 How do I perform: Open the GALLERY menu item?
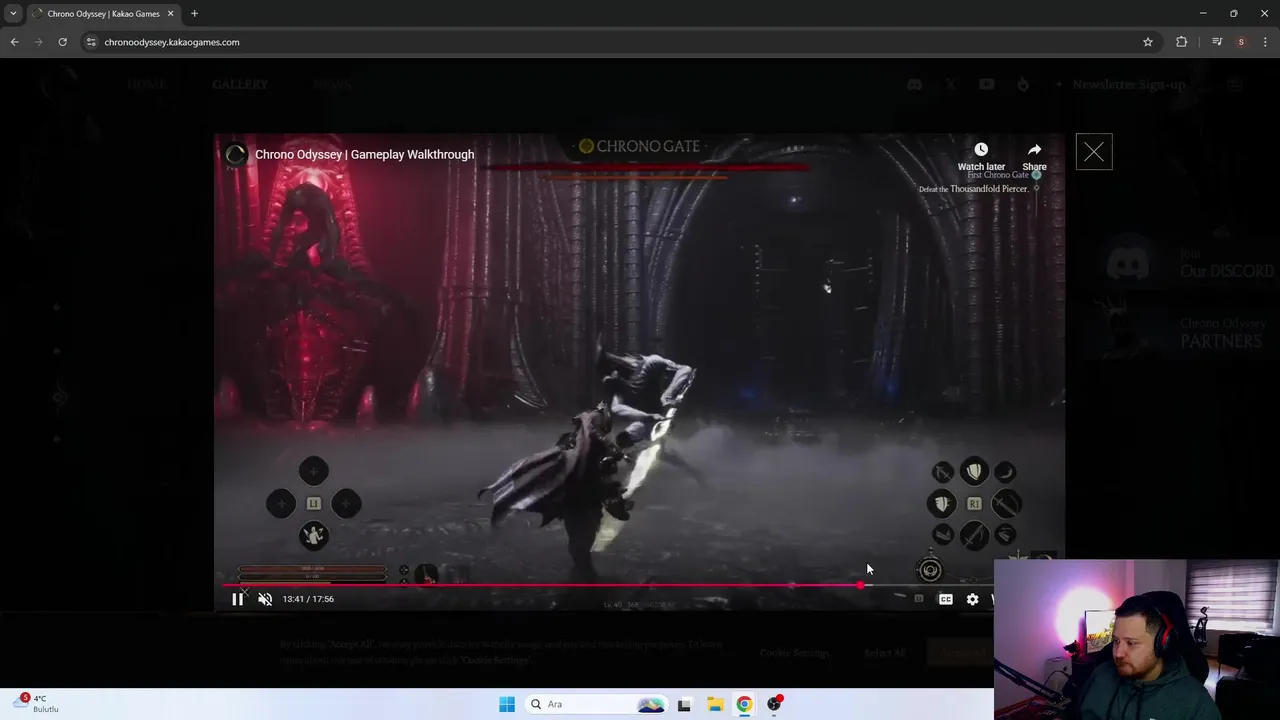pyautogui.click(x=240, y=84)
